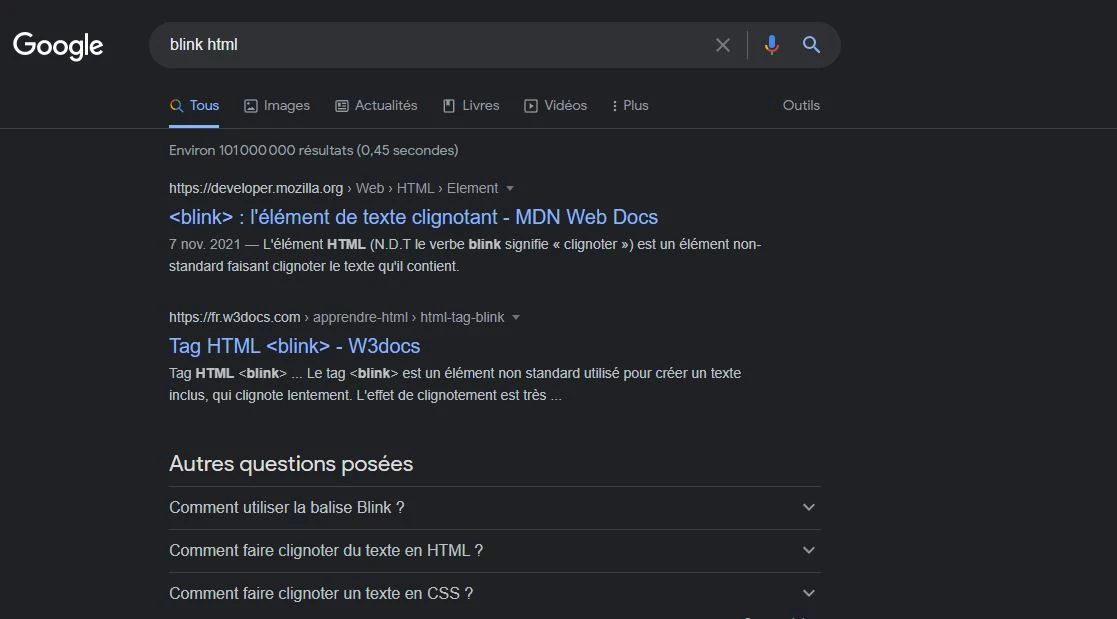
Task: Click the fr.w3docs.com URL breadcrumb
Action: pos(336,317)
